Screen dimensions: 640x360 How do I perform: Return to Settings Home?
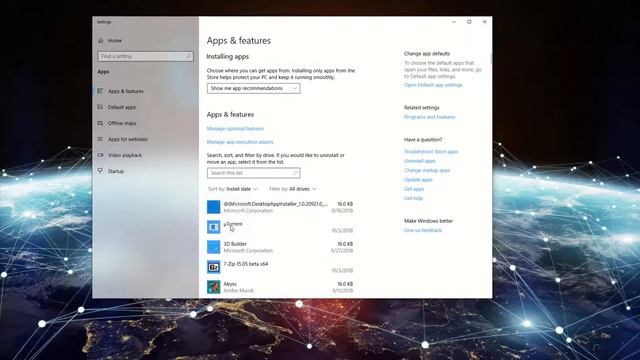tap(115, 40)
